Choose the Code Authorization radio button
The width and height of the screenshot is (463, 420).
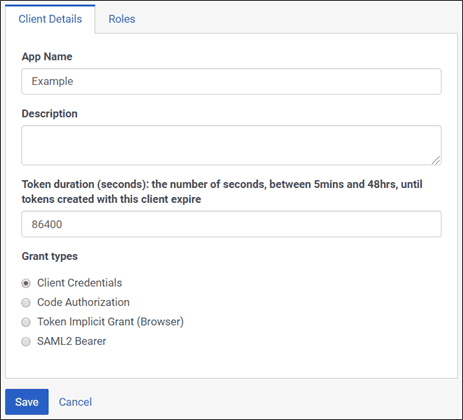pyautogui.click(x=26, y=303)
